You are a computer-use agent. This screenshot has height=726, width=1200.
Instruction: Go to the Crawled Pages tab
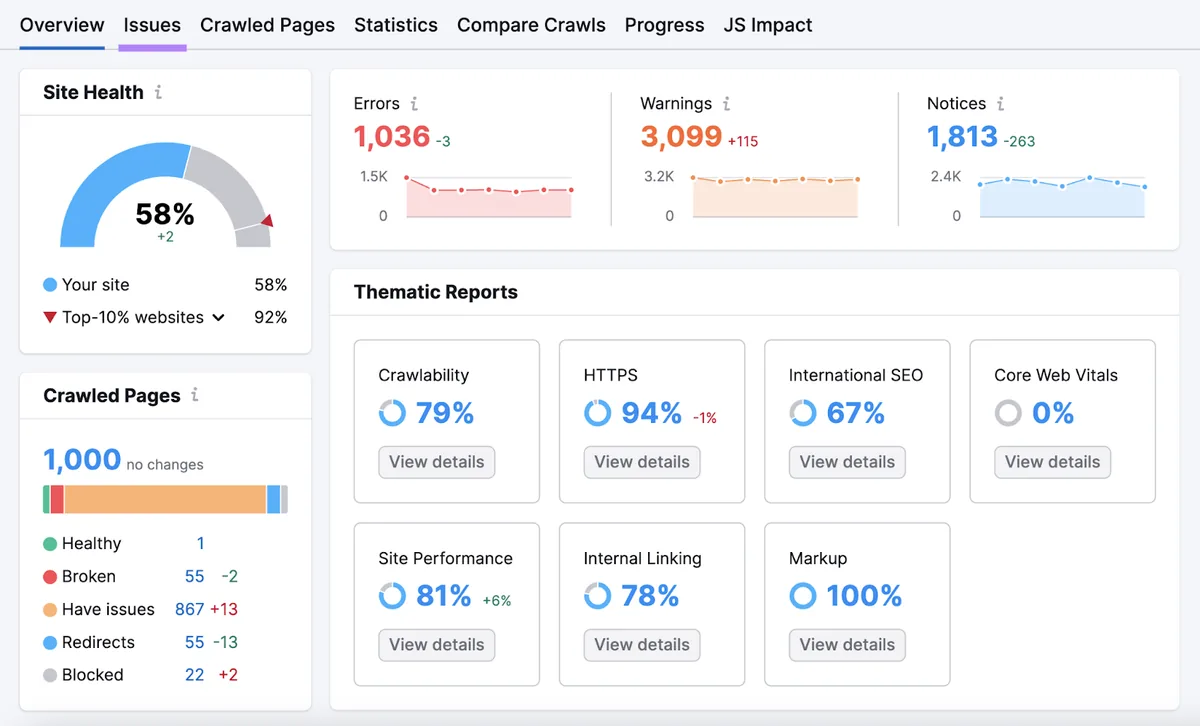[268, 25]
